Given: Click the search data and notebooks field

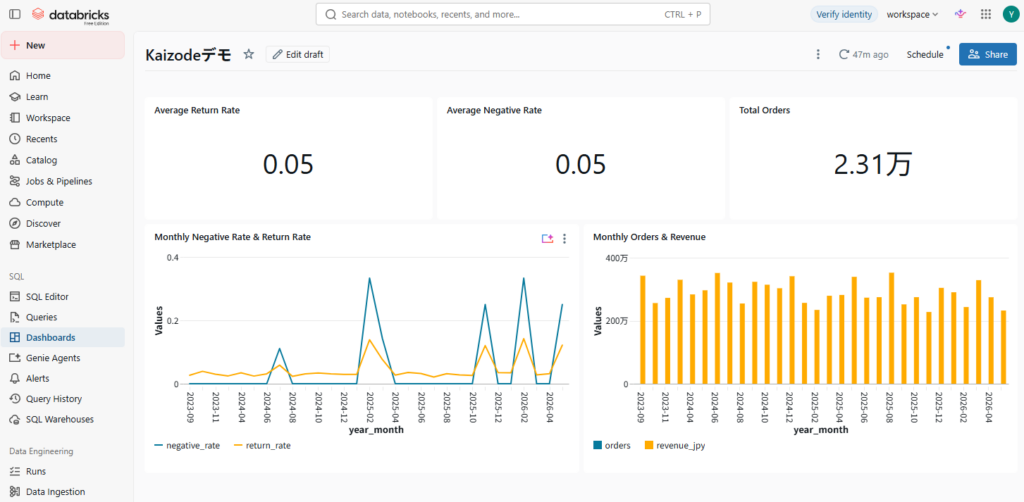Looking at the screenshot, I should (513, 14).
